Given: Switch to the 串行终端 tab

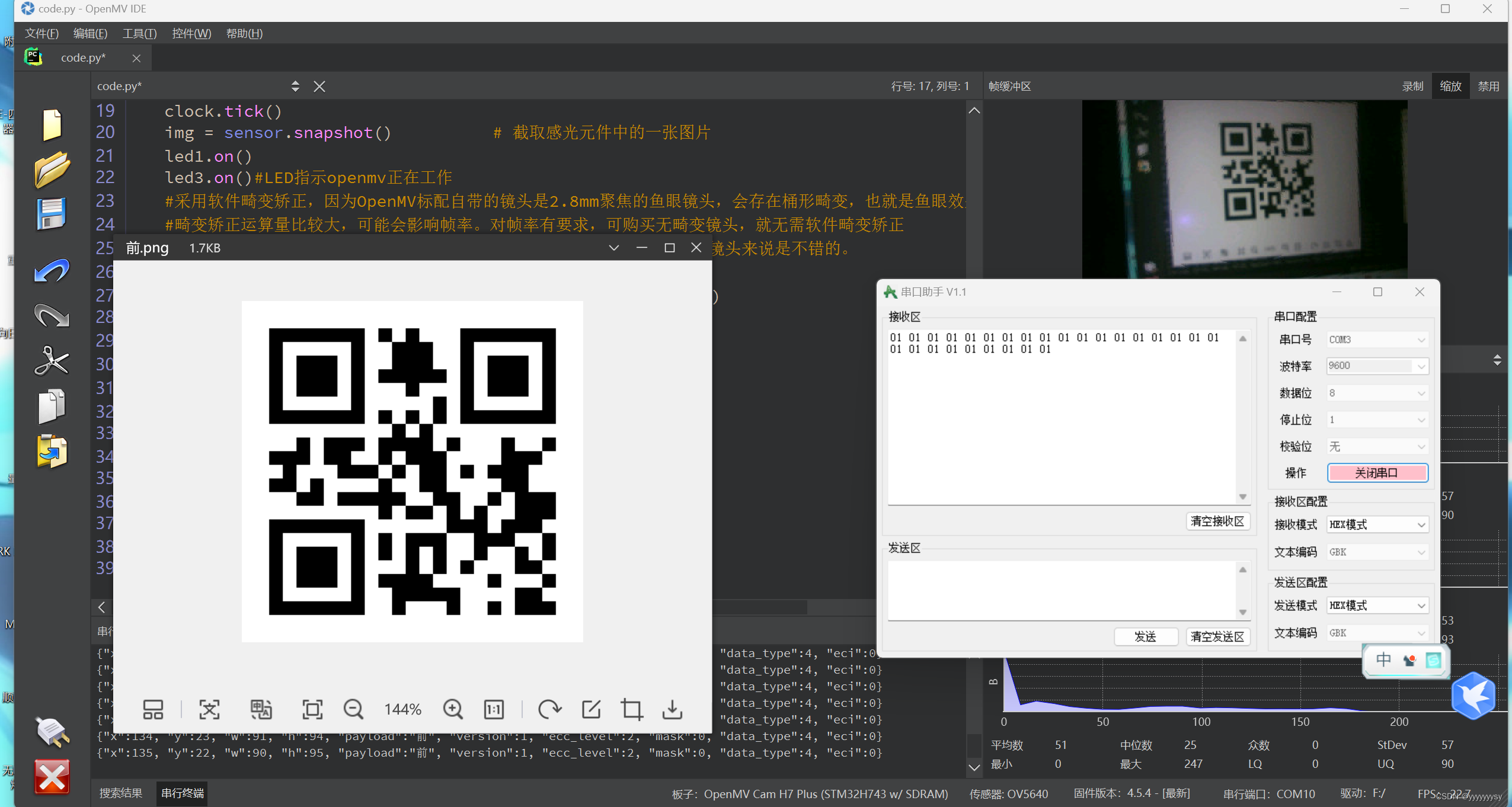Looking at the screenshot, I should (181, 793).
